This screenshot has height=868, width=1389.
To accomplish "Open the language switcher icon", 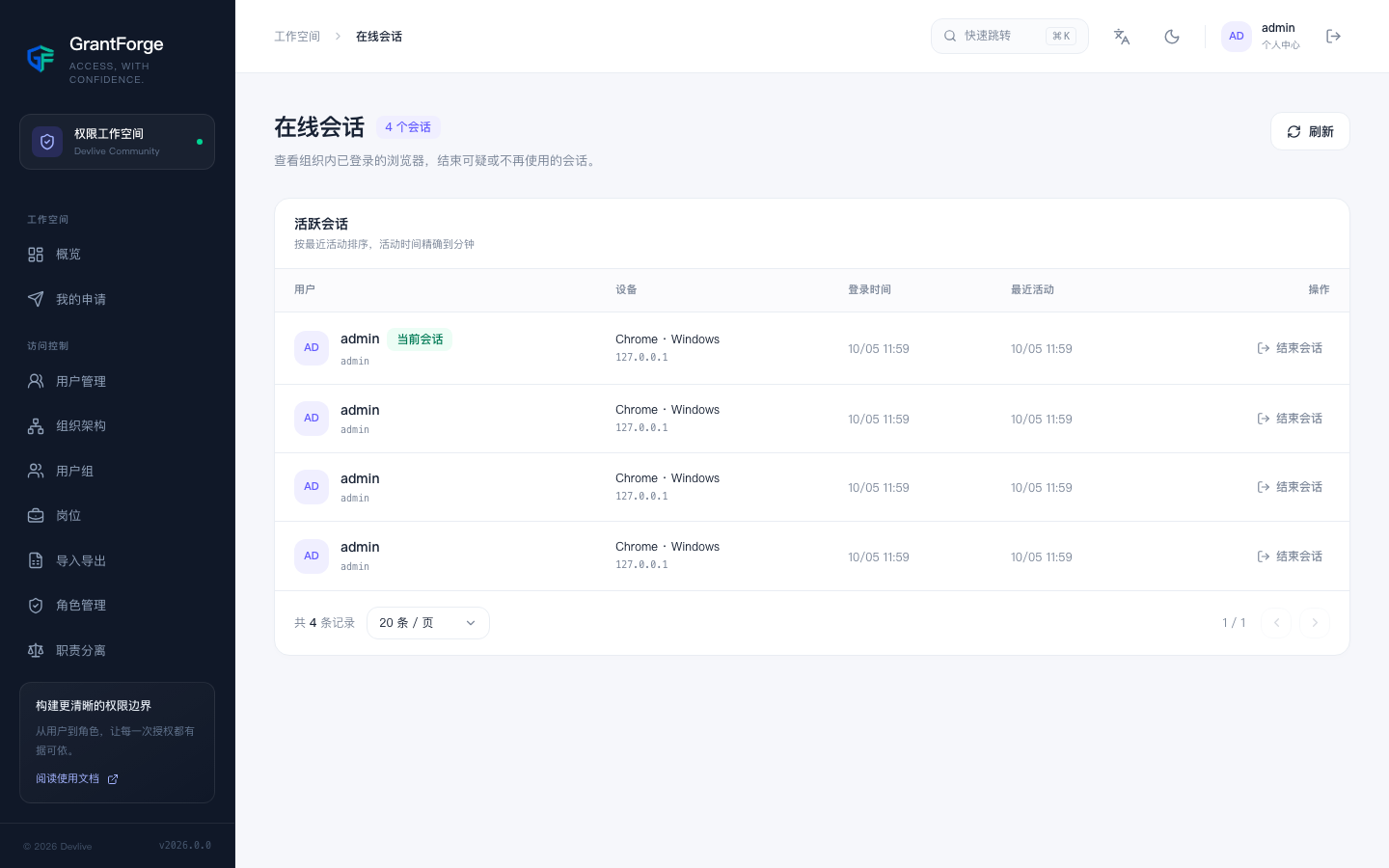I will click(x=1122, y=37).
